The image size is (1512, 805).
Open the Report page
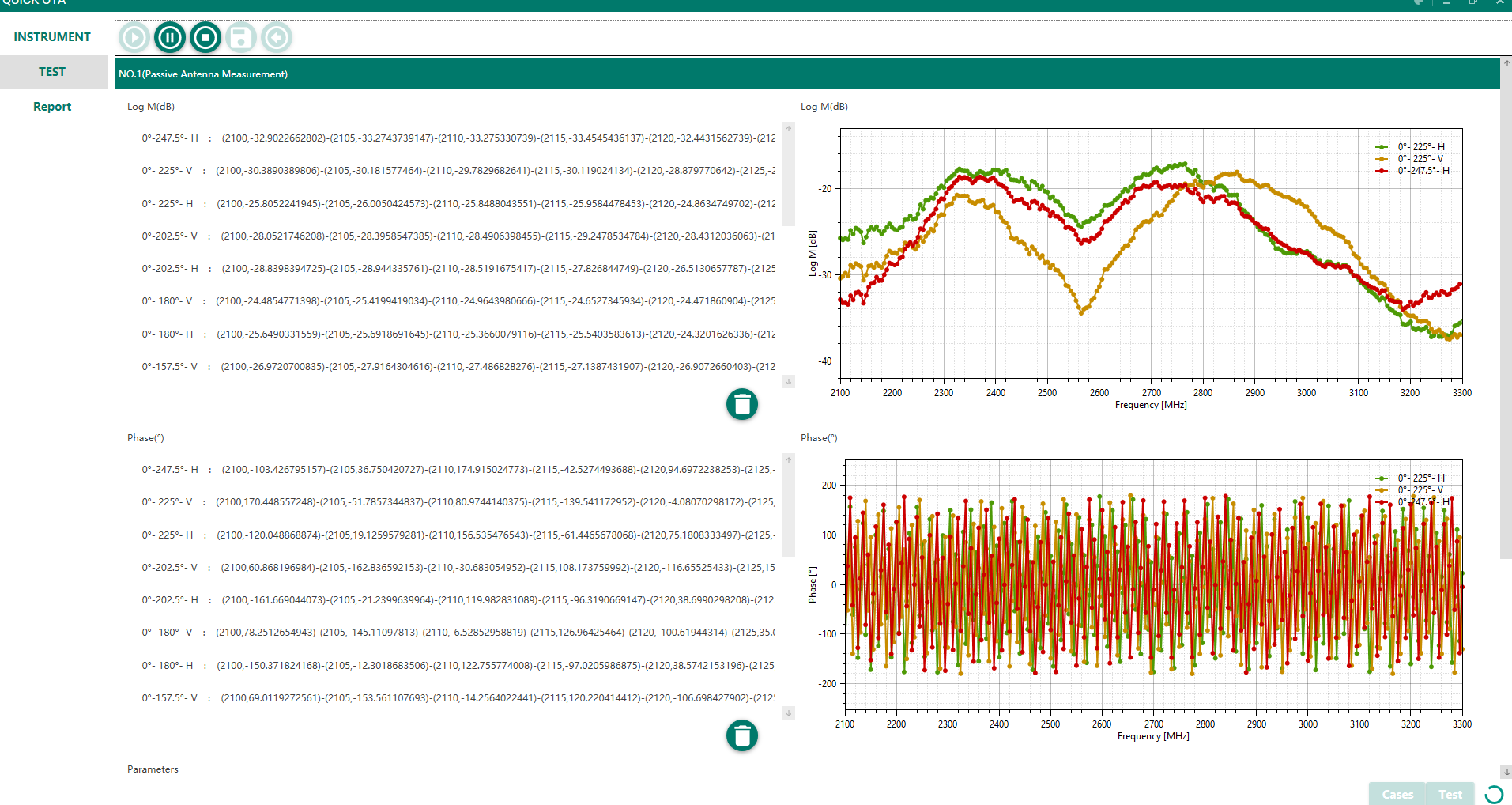[x=52, y=107]
